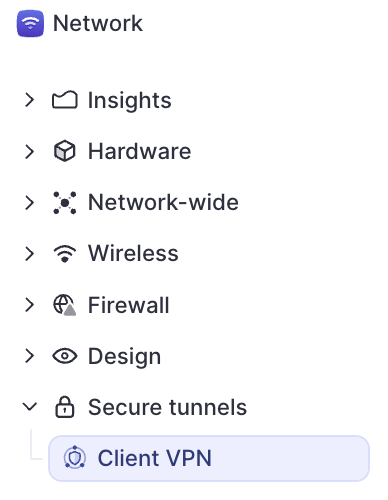Collapse the Secure tunnels section chevron
The width and height of the screenshot is (388, 500).
(x=30, y=406)
